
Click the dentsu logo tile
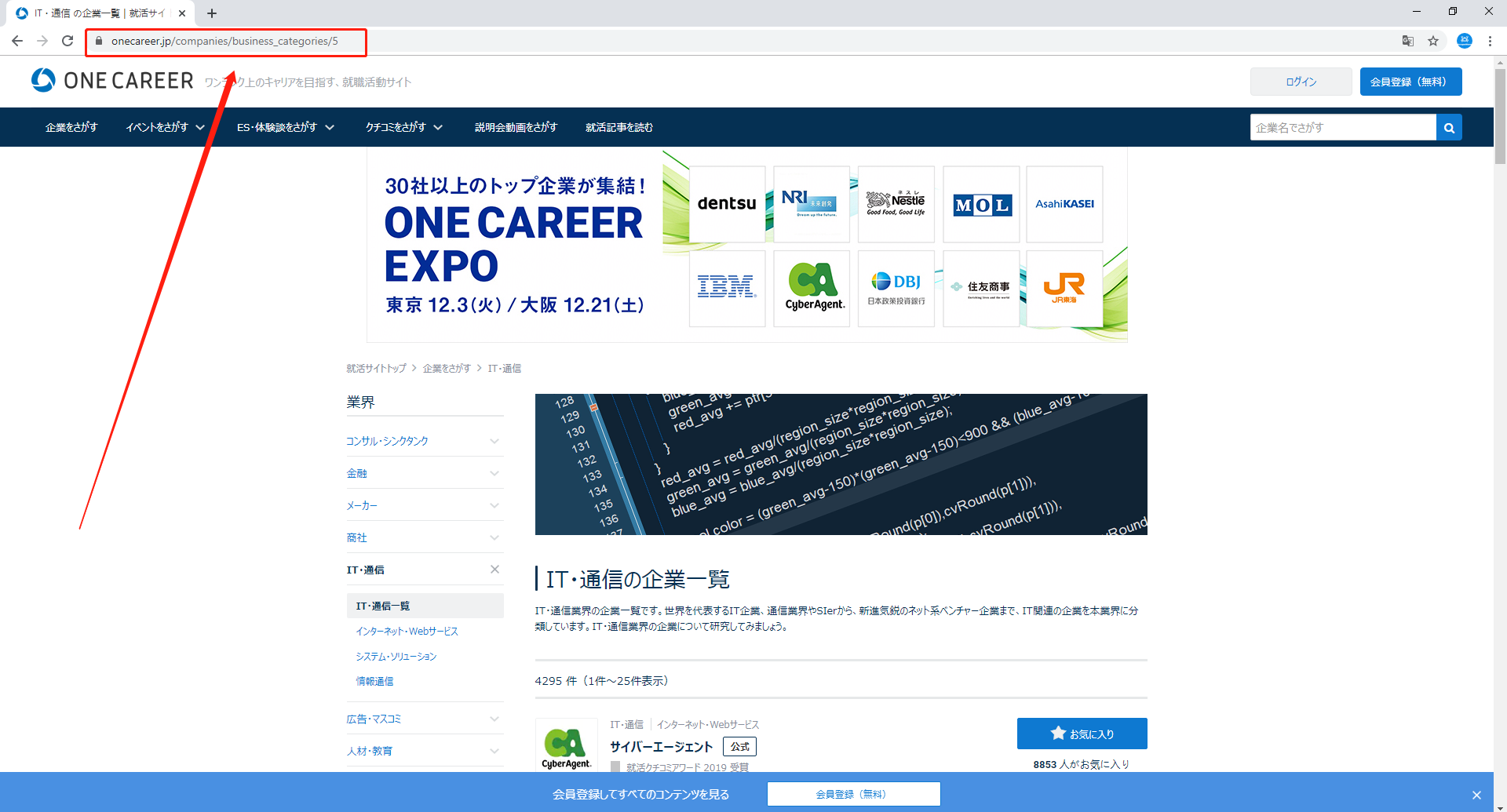point(727,204)
